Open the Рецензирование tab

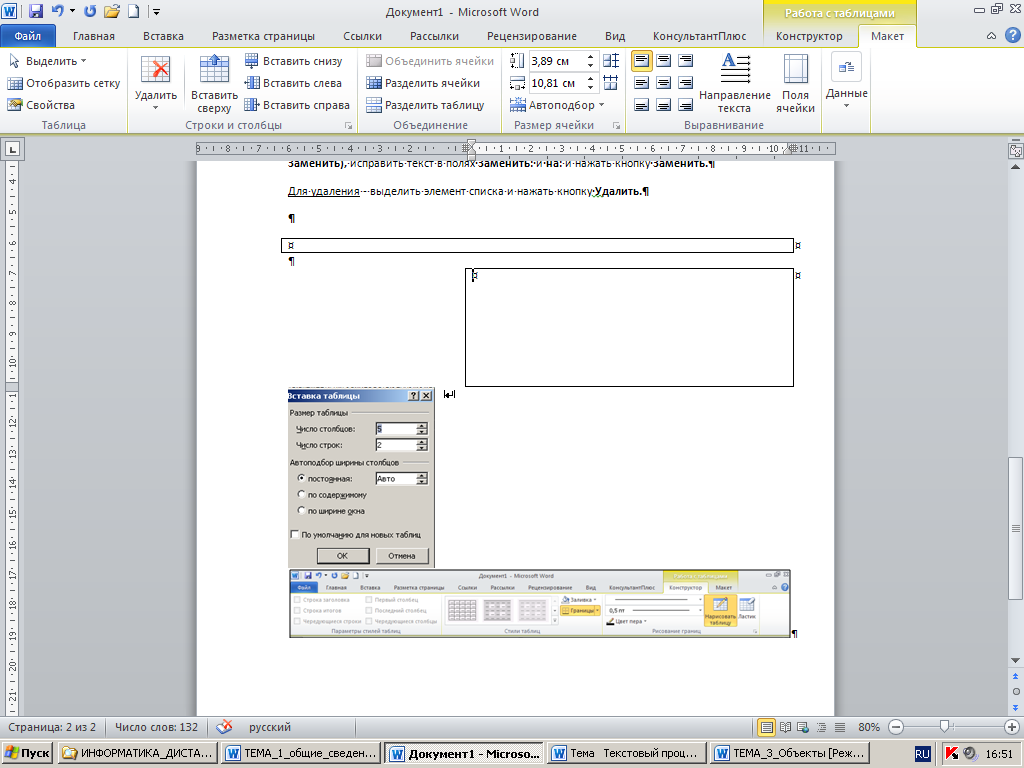point(532,36)
